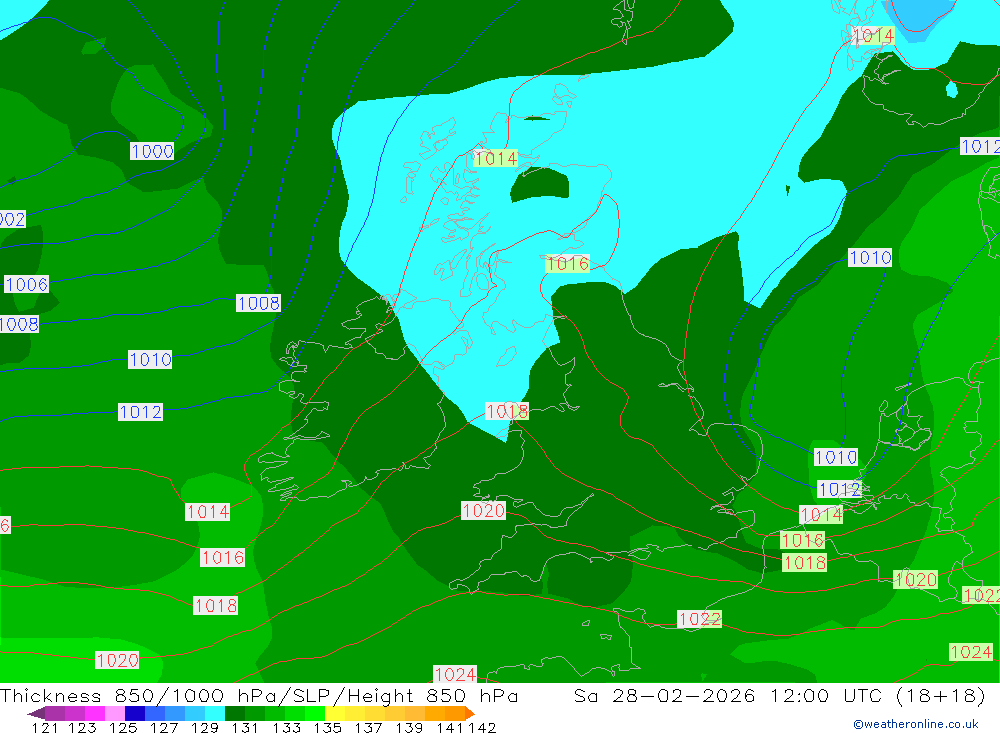Select the red 1018 label below the Belgian 1016
This screenshot has width=1000, height=733.
[x=805, y=562]
